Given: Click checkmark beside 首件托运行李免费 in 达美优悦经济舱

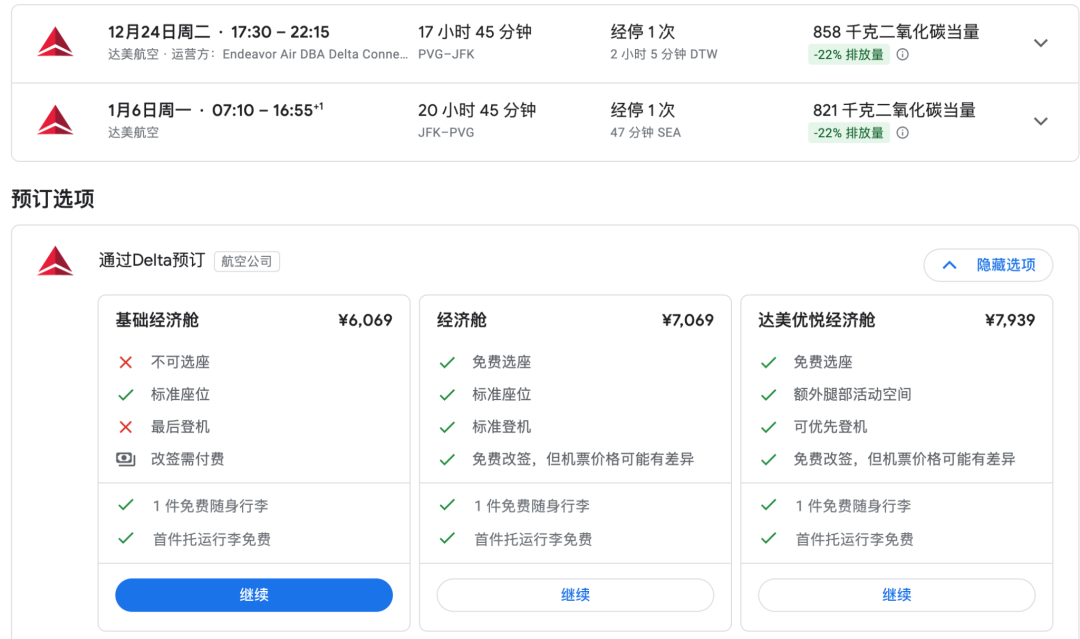Looking at the screenshot, I should 769,538.
